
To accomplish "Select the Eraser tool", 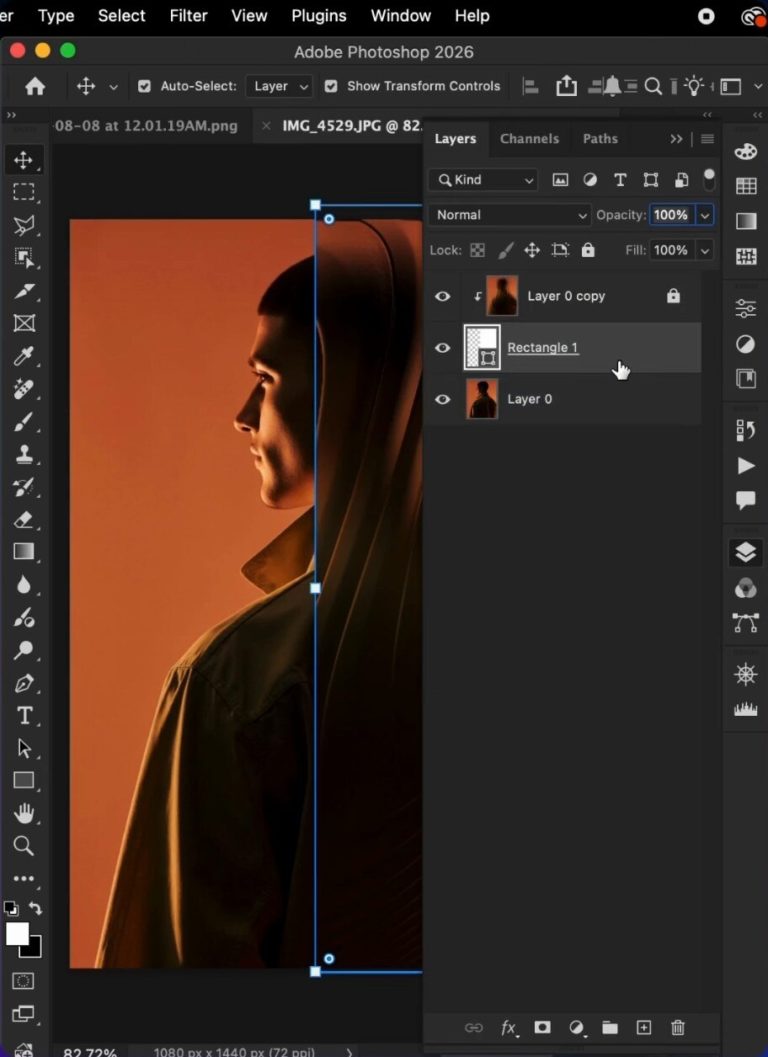I will click(x=24, y=520).
